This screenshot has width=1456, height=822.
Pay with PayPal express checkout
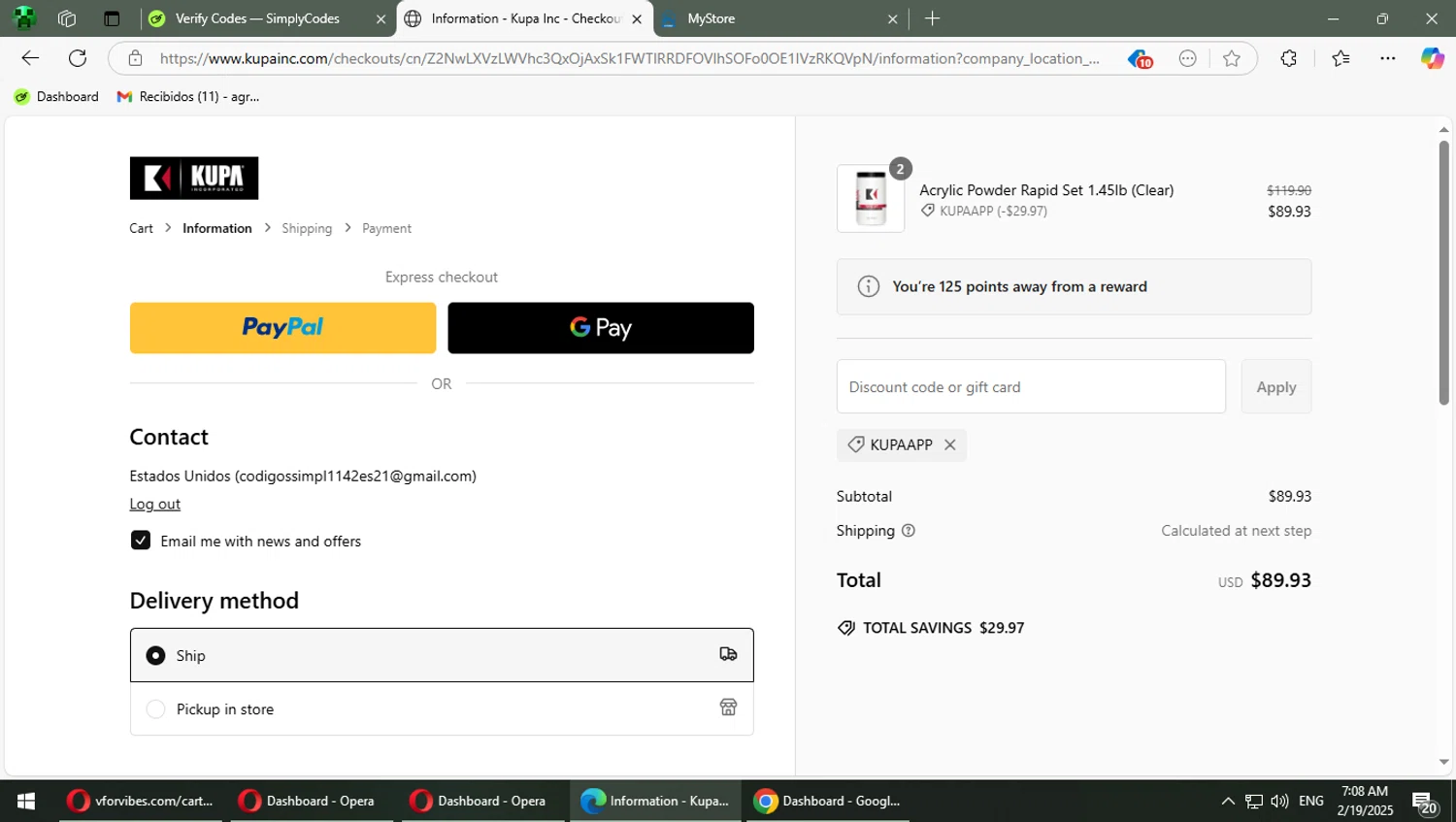pos(282,328)
